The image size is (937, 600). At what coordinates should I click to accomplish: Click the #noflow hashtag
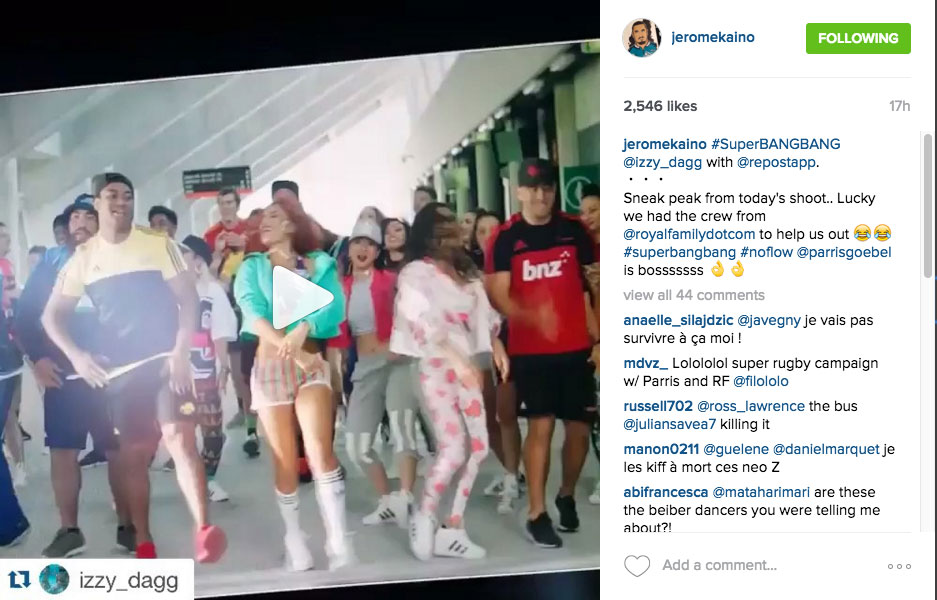click(x=766, y=252)
